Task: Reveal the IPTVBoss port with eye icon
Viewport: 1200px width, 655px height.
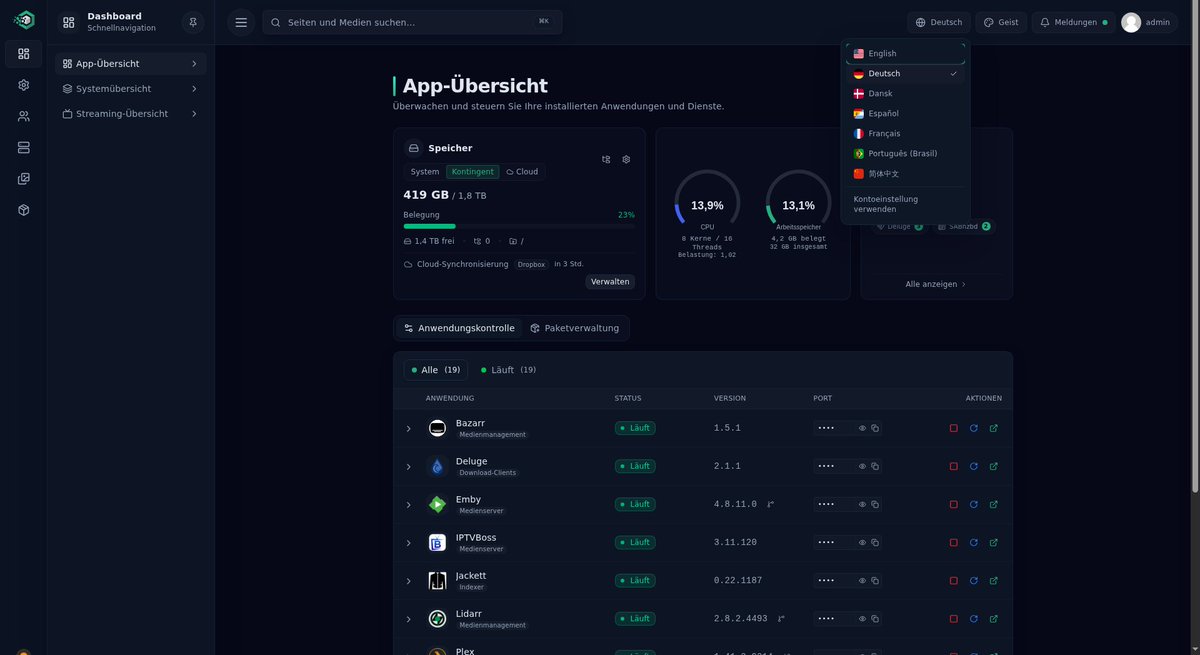Action: click(x=862, y=542)
